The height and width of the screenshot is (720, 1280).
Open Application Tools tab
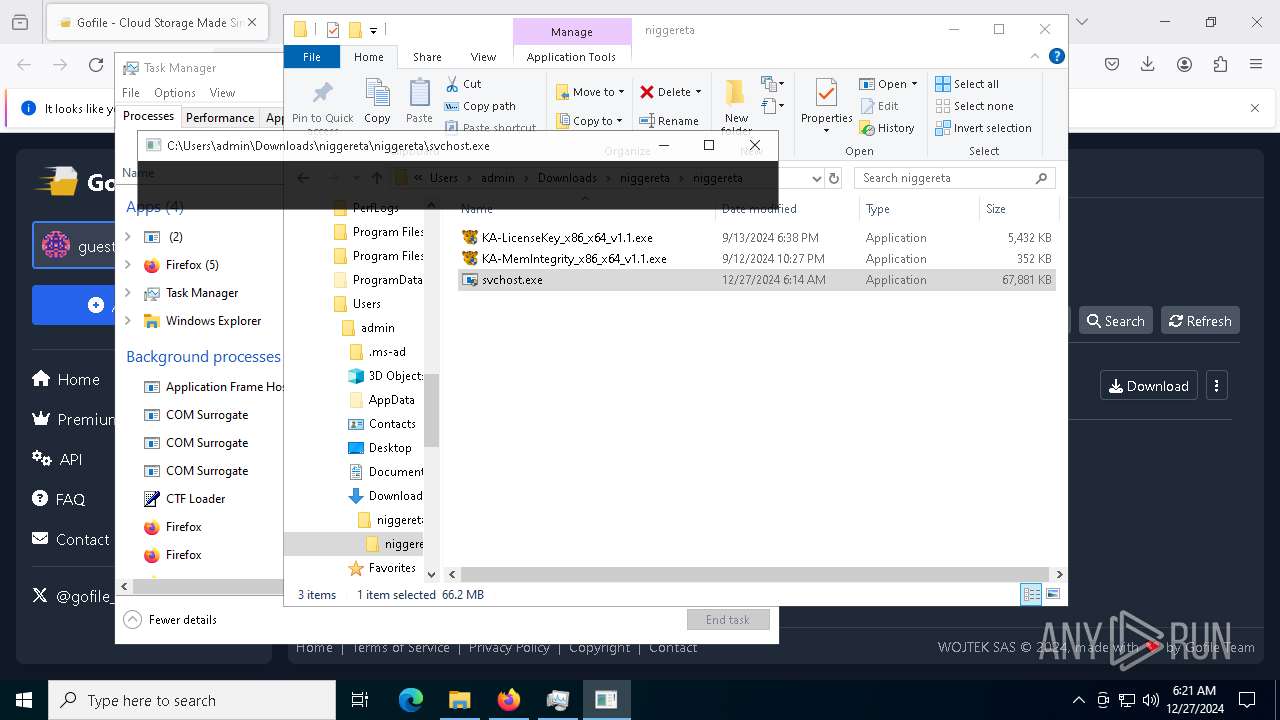tap(571, 57)
